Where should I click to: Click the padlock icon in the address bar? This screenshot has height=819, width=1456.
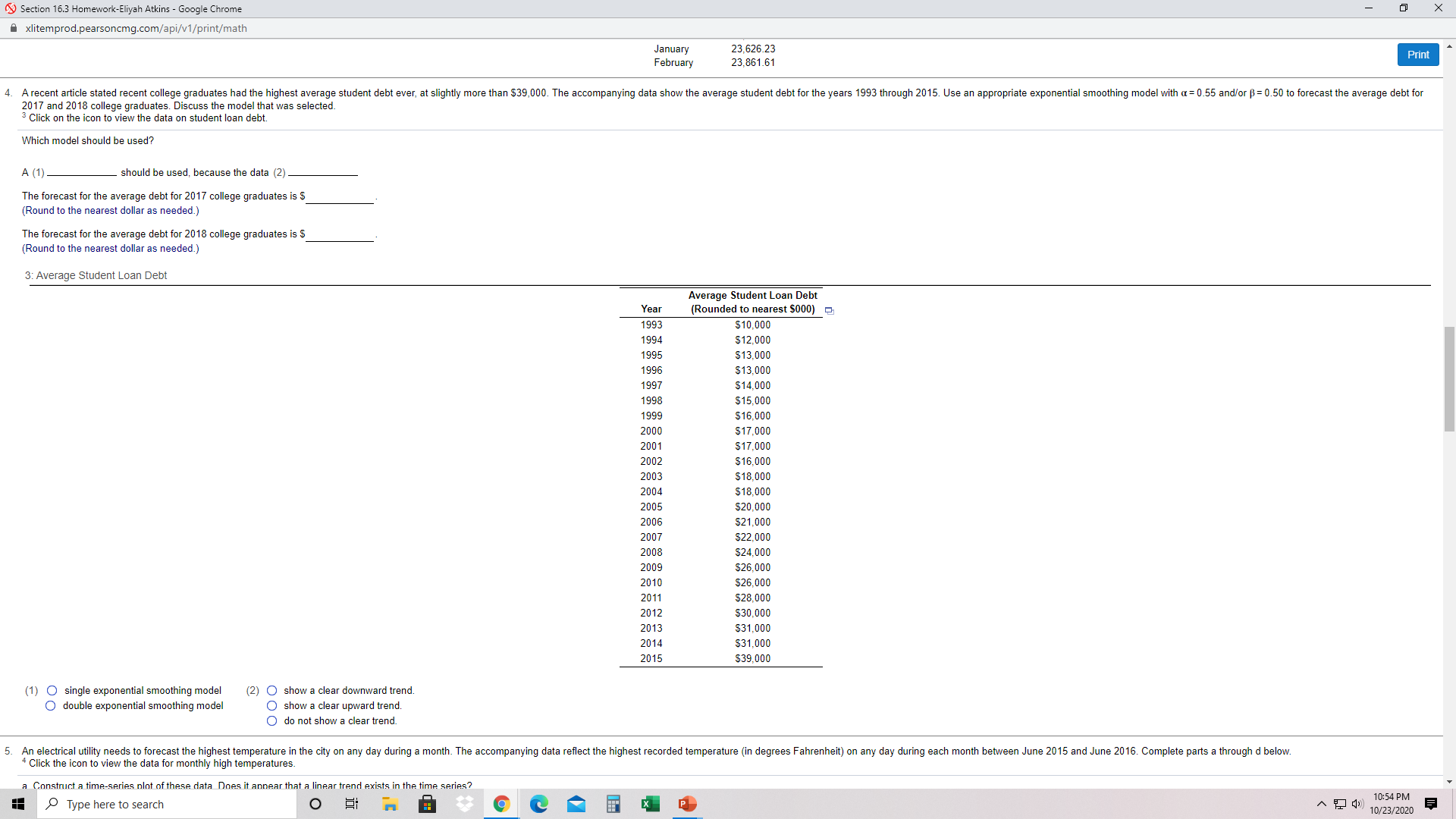[12, 28]
